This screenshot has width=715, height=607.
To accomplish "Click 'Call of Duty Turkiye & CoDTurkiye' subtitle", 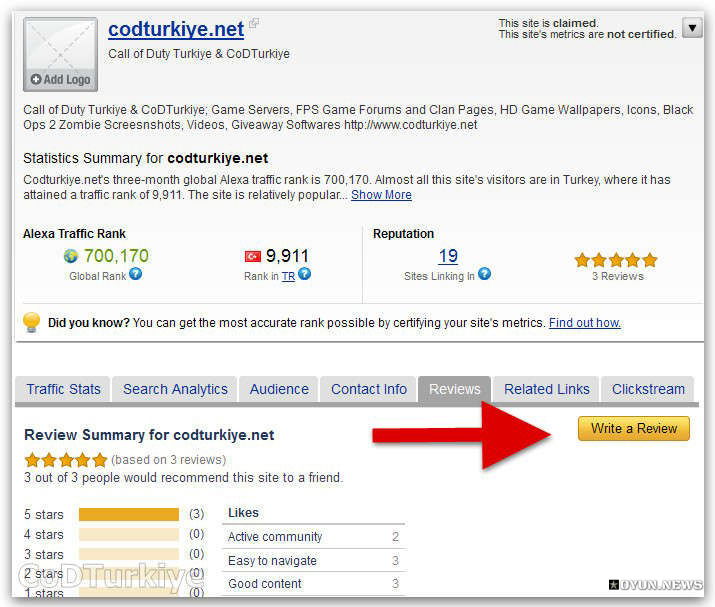I will [199, 54].
